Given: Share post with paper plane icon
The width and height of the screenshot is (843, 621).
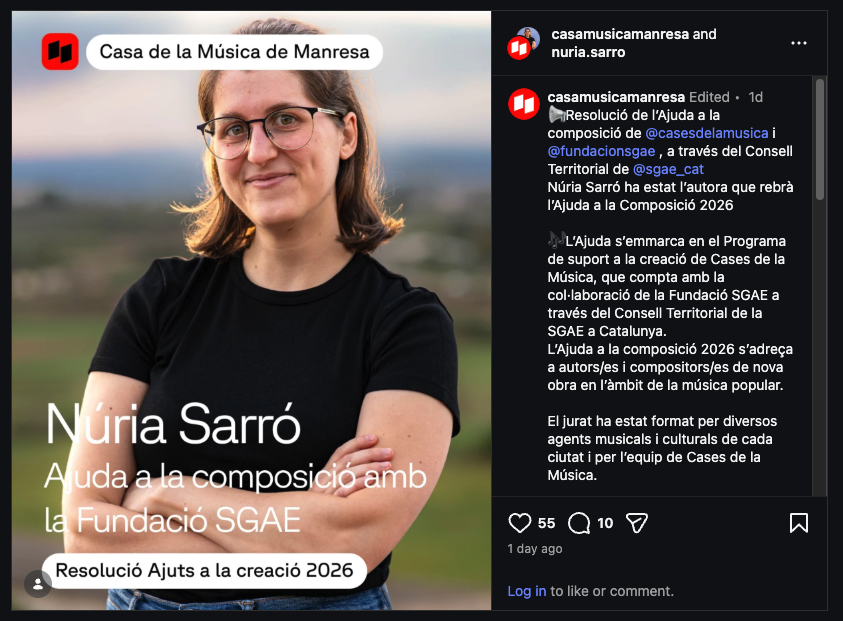Looking at the screenshot, I should coord(637,523).
